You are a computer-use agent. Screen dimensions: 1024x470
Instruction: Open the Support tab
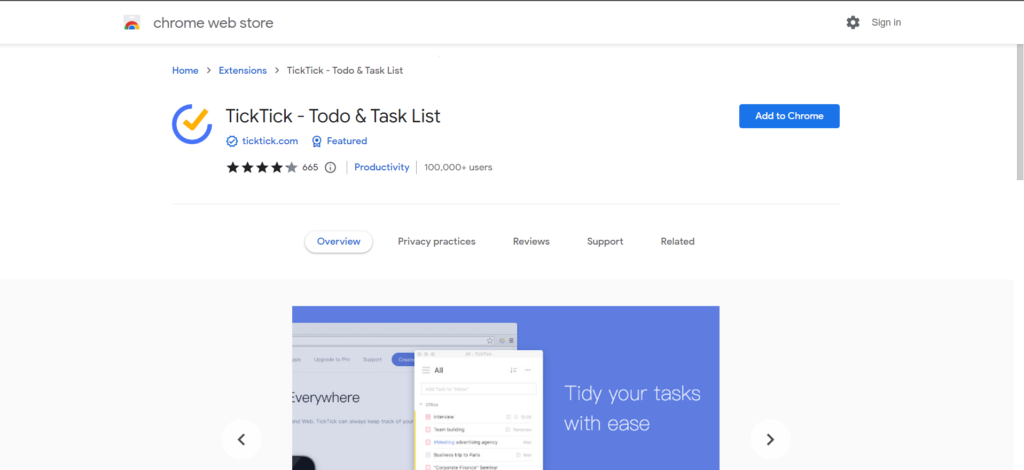605,242
